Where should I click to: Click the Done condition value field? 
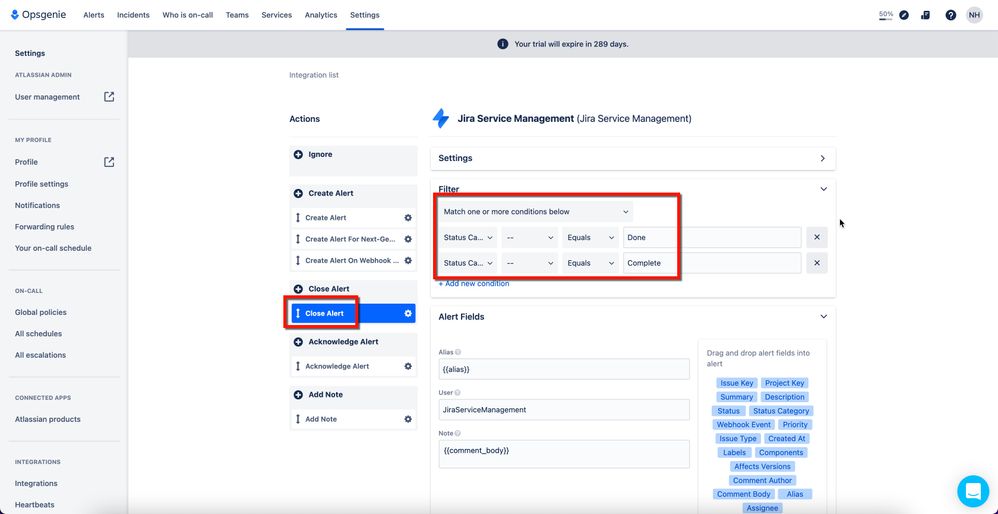click(x=712, y=237)
